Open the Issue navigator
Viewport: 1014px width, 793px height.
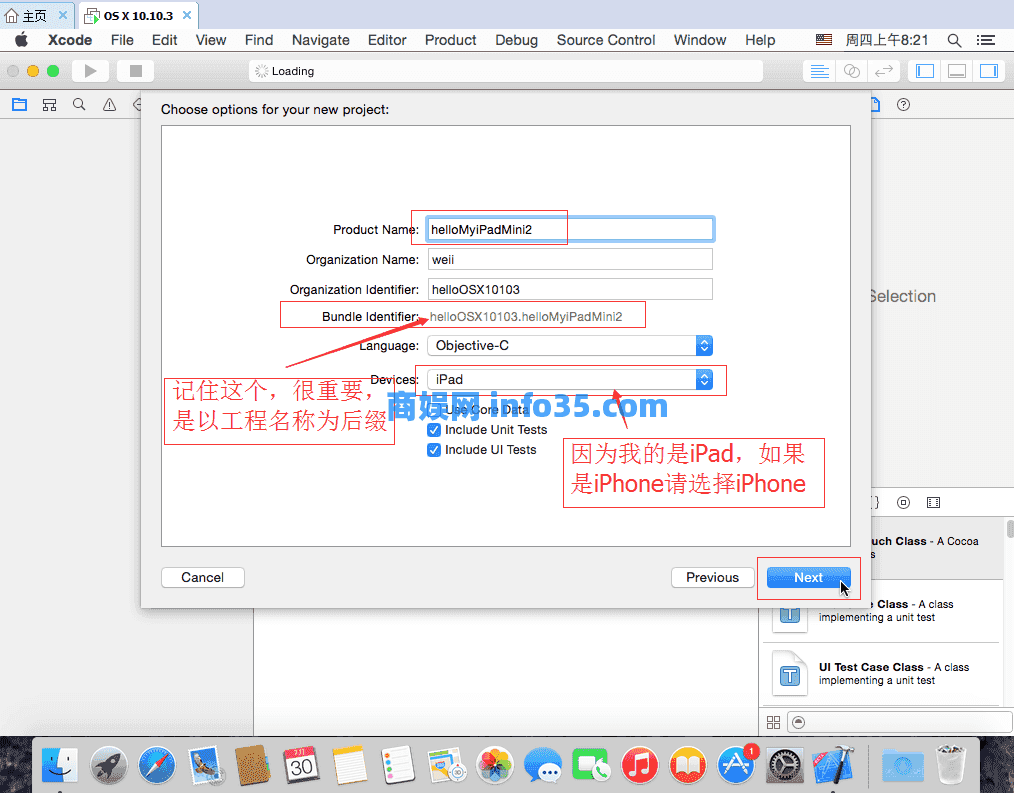click(x=109, y=104)
